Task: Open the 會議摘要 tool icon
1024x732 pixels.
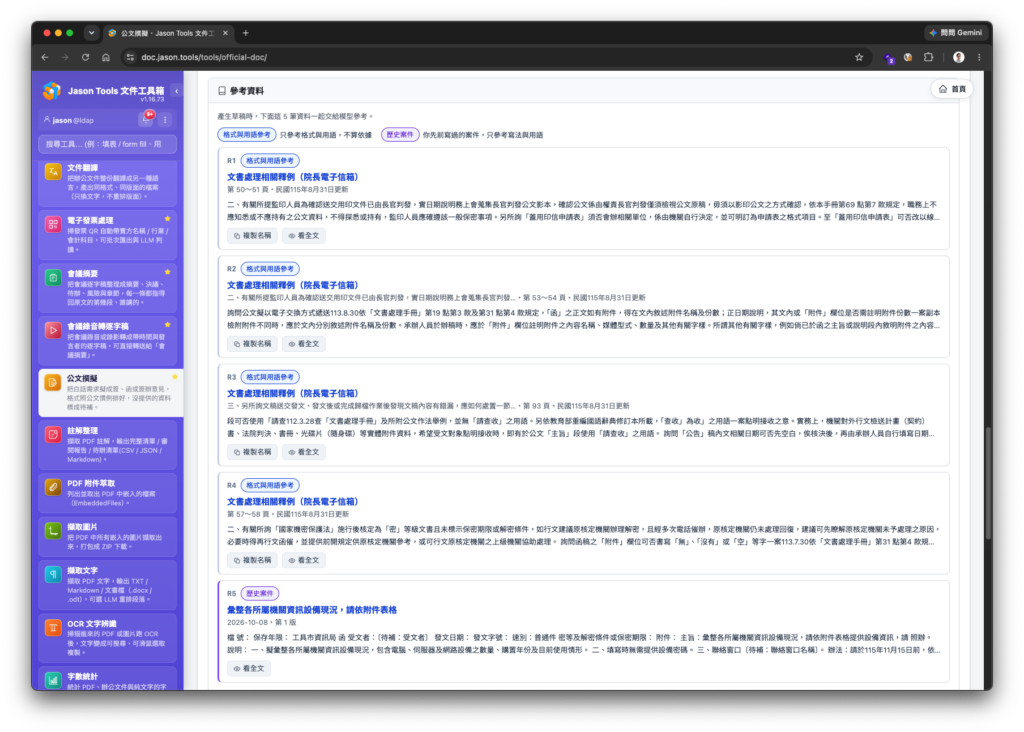Action: click(53, 278)
